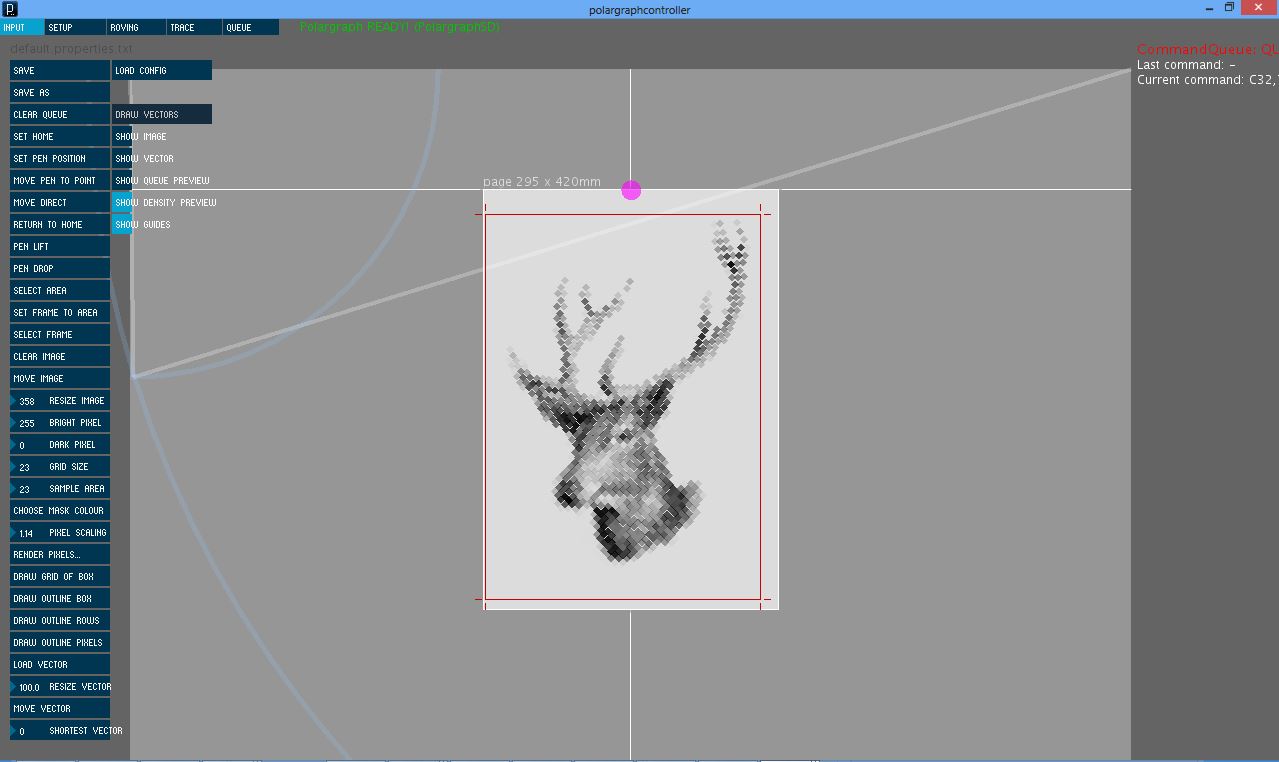
Task: Click the Save button
Action: [60, 70]
